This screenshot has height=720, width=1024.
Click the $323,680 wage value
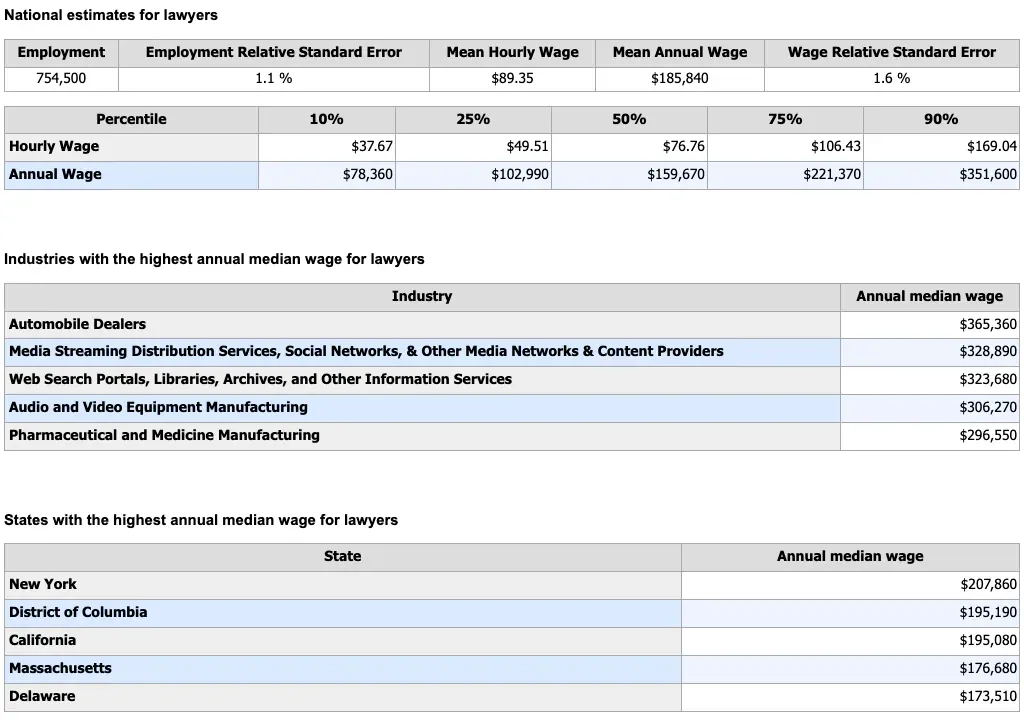click(x=988, y=380)
